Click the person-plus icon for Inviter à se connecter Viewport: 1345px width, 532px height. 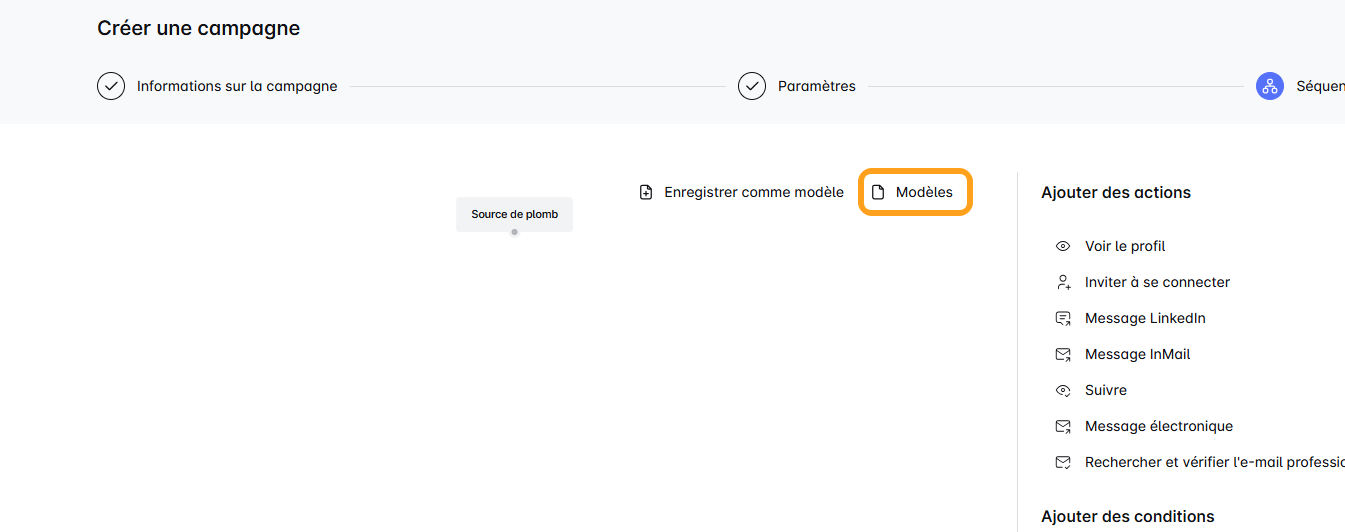(1063, 282)
